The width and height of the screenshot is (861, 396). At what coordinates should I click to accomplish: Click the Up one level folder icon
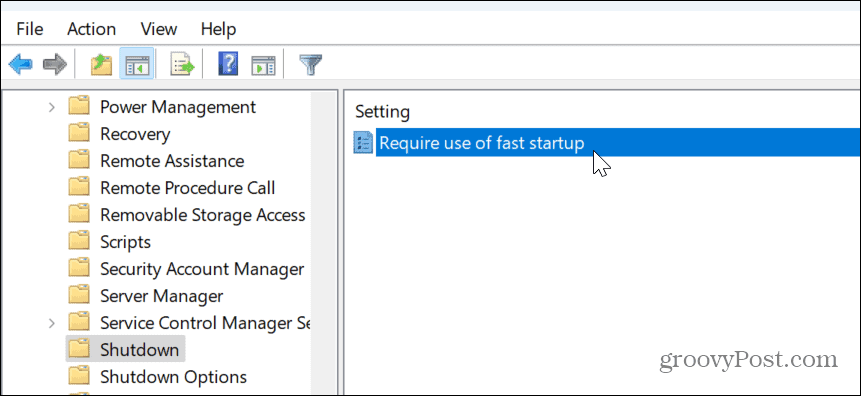(x=102, y=65)
